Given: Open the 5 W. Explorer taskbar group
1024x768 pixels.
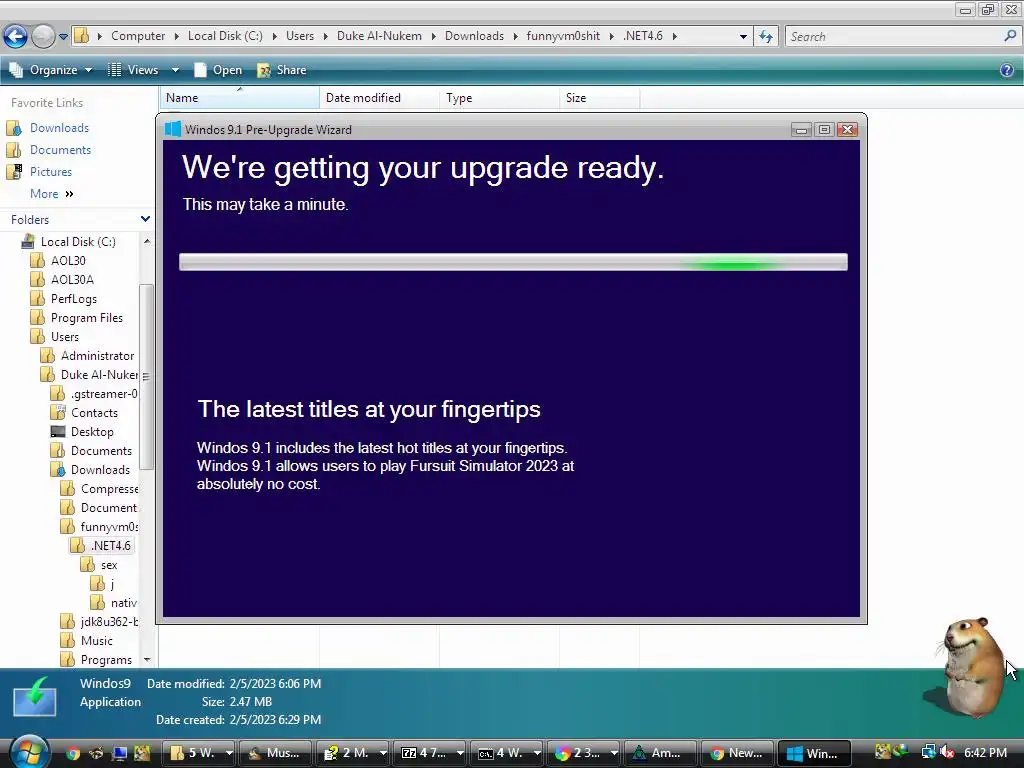Looking at the screenshot, I should coord(199,753).
